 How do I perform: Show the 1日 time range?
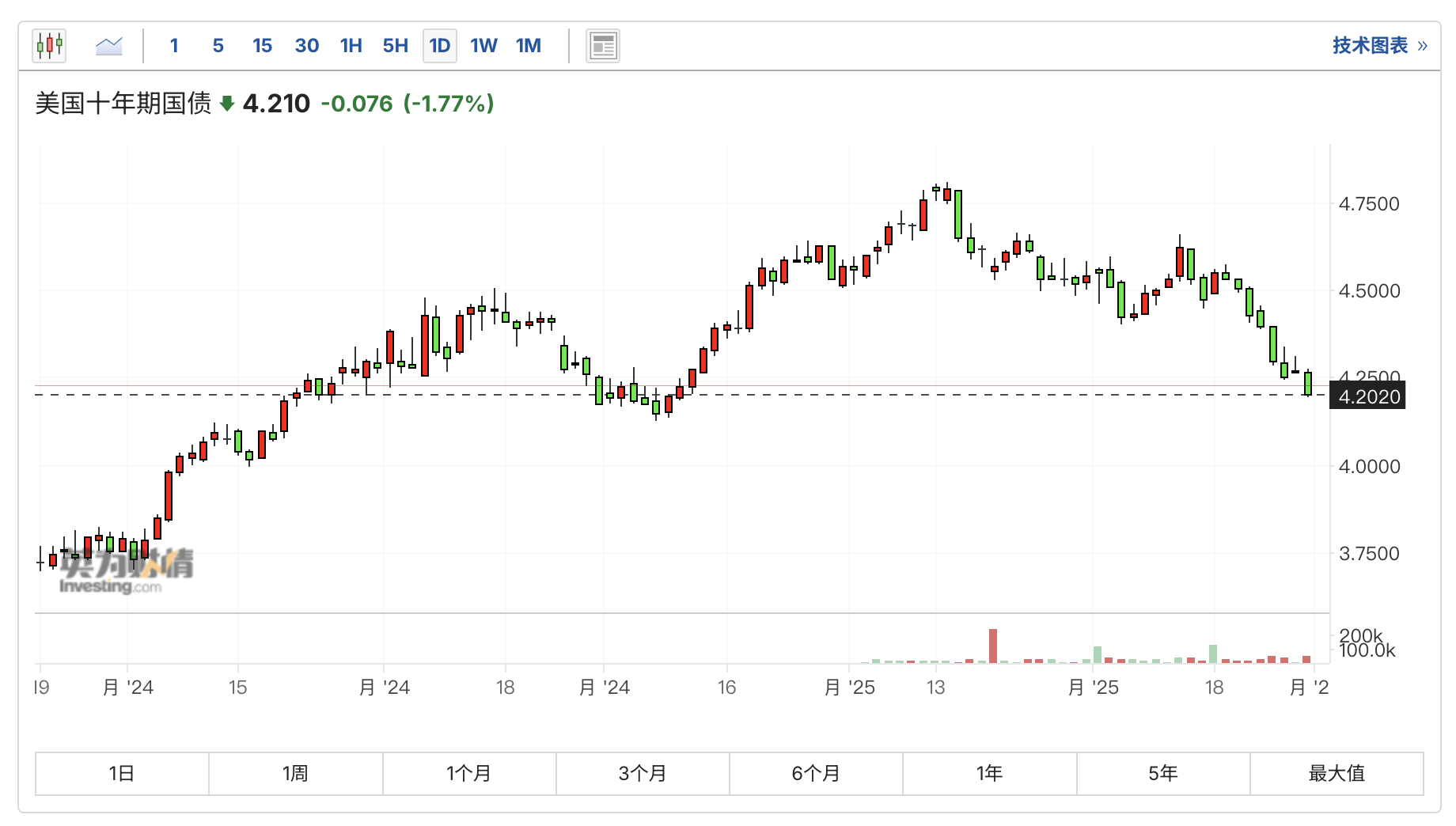(x=122, y=773)
